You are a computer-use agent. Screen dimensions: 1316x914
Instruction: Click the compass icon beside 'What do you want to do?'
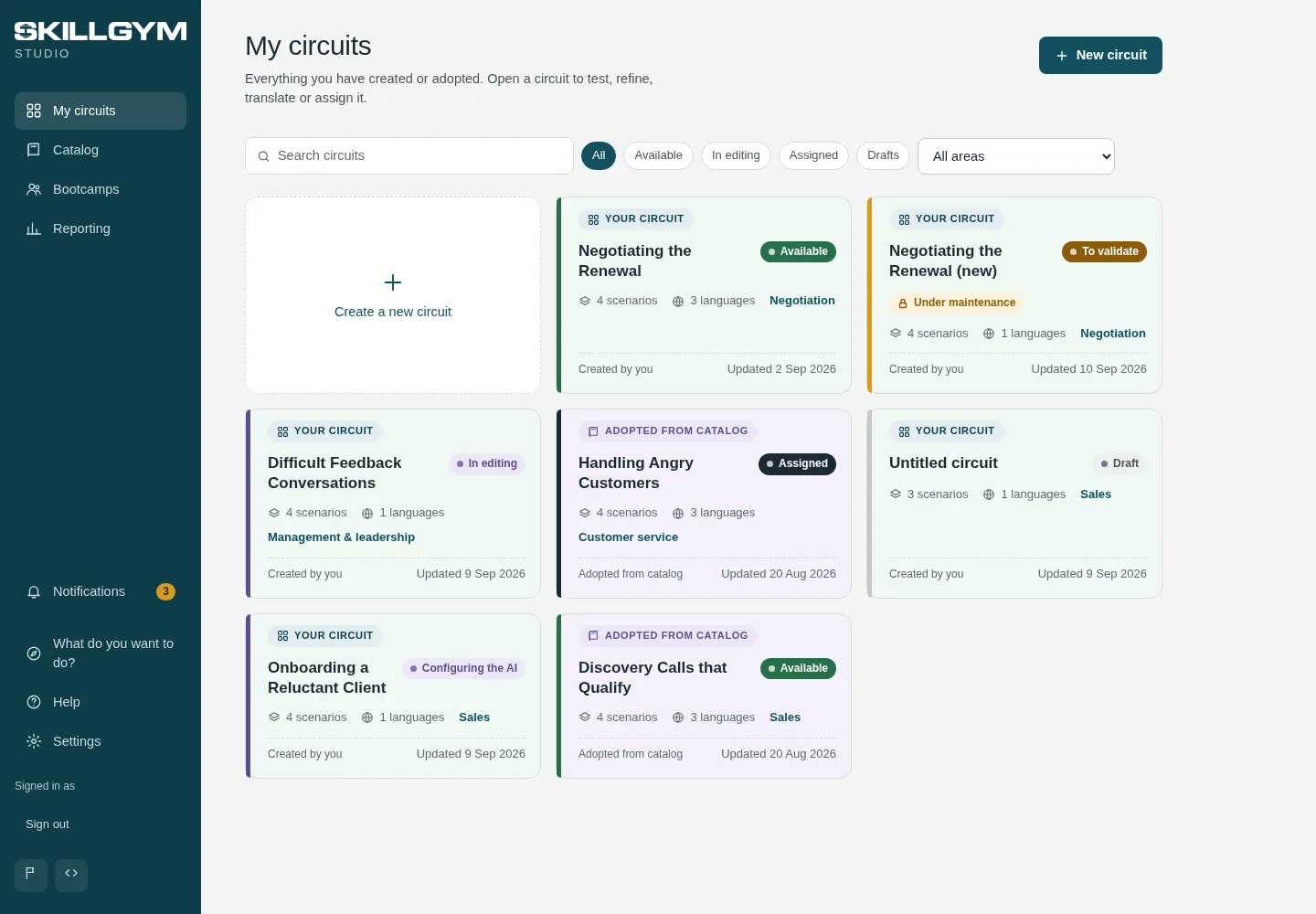[x=34, y=654]
